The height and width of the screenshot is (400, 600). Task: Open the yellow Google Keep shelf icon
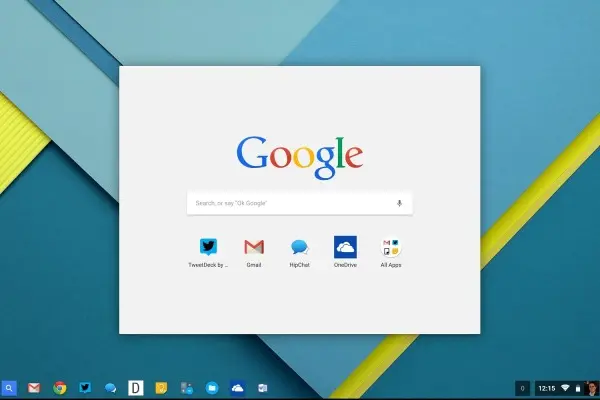(x=161, y=388)
